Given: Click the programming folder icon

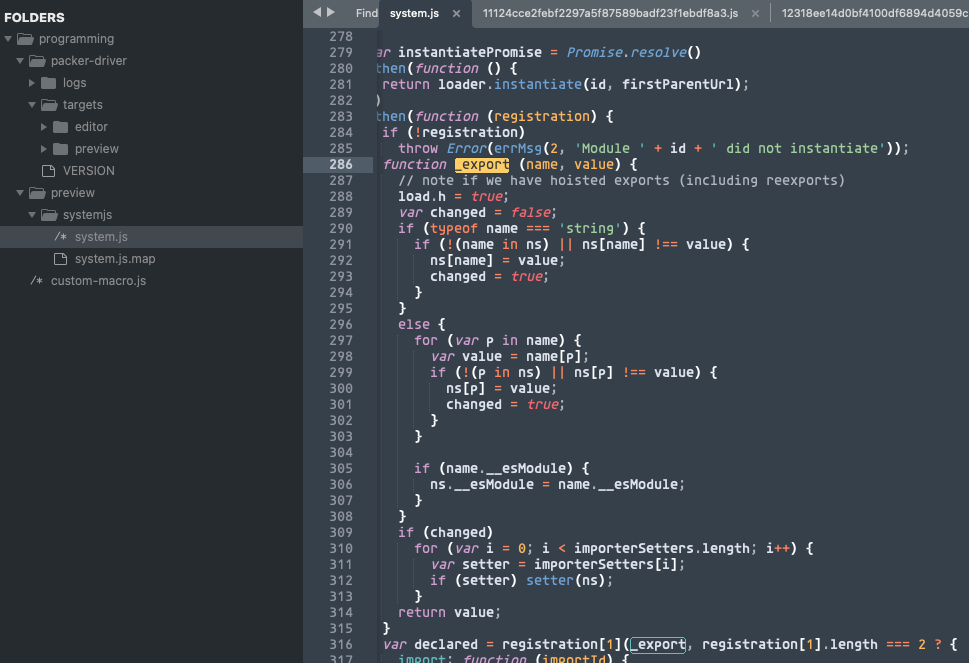Looking at the screenshot, I should coord(25,39).
